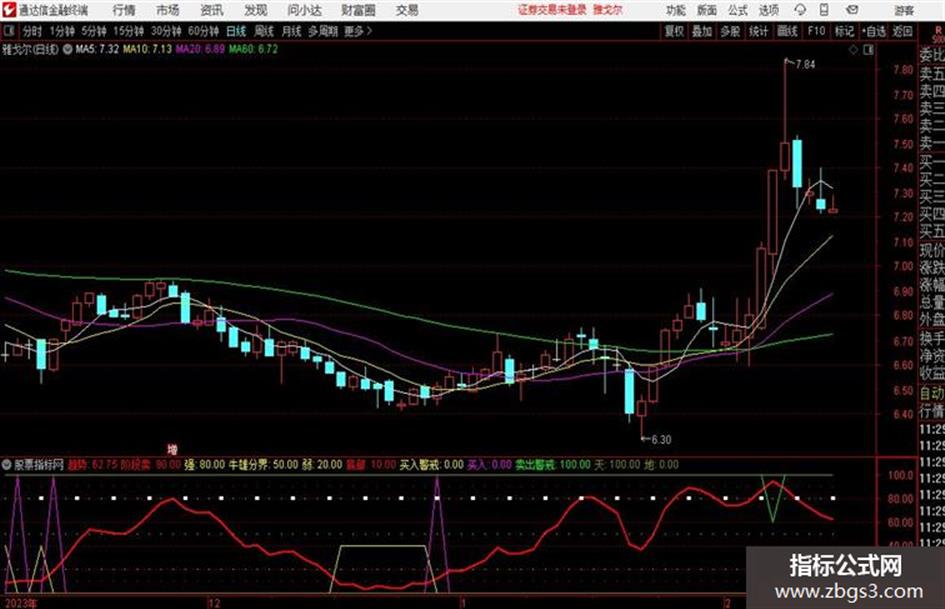Click the mobile phone icon

pyautogui.click(x=824, y=10)
